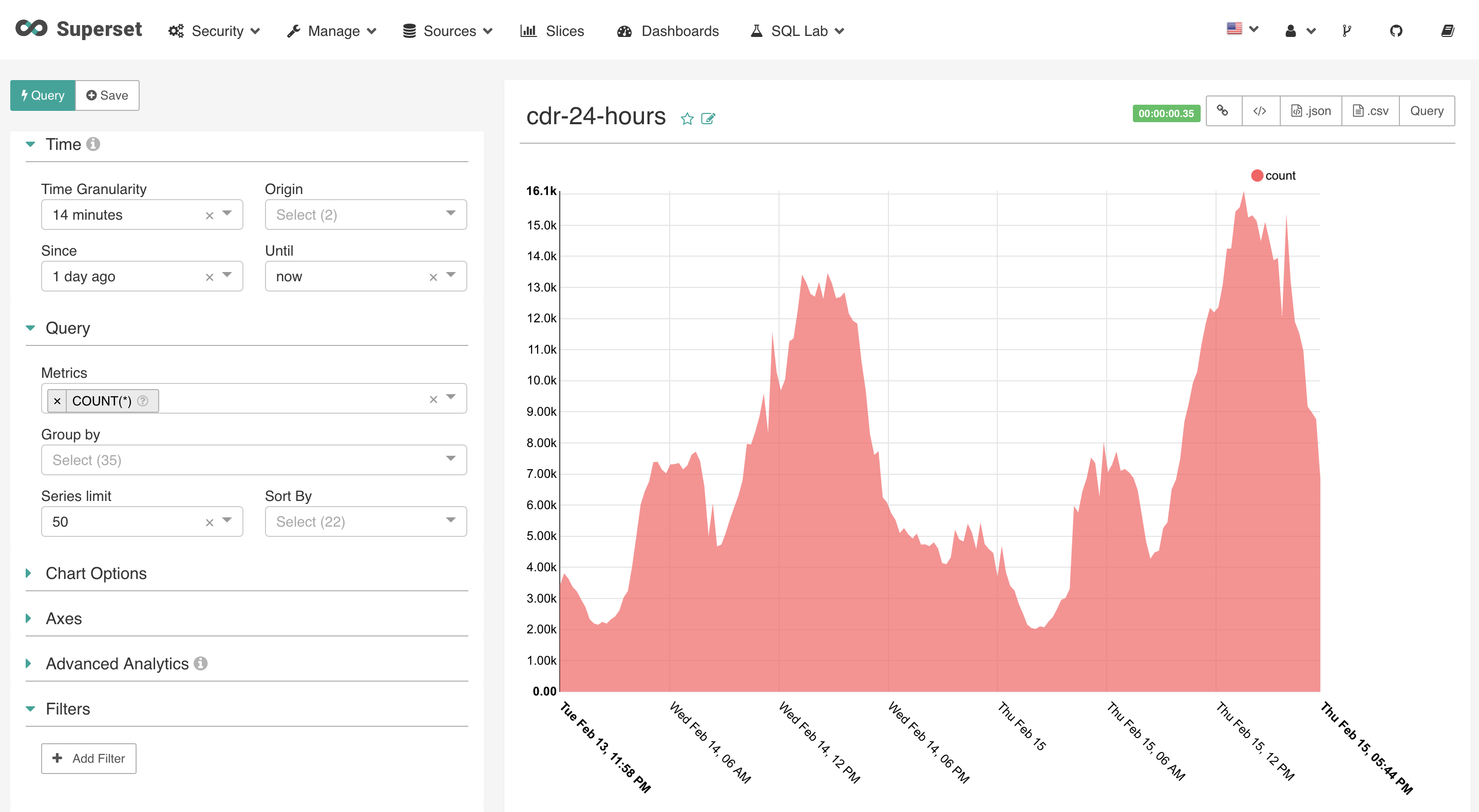Remove the COUNT(*) metric tag
The width and height of the screenshot is (1479, 812).
[57, 401]
